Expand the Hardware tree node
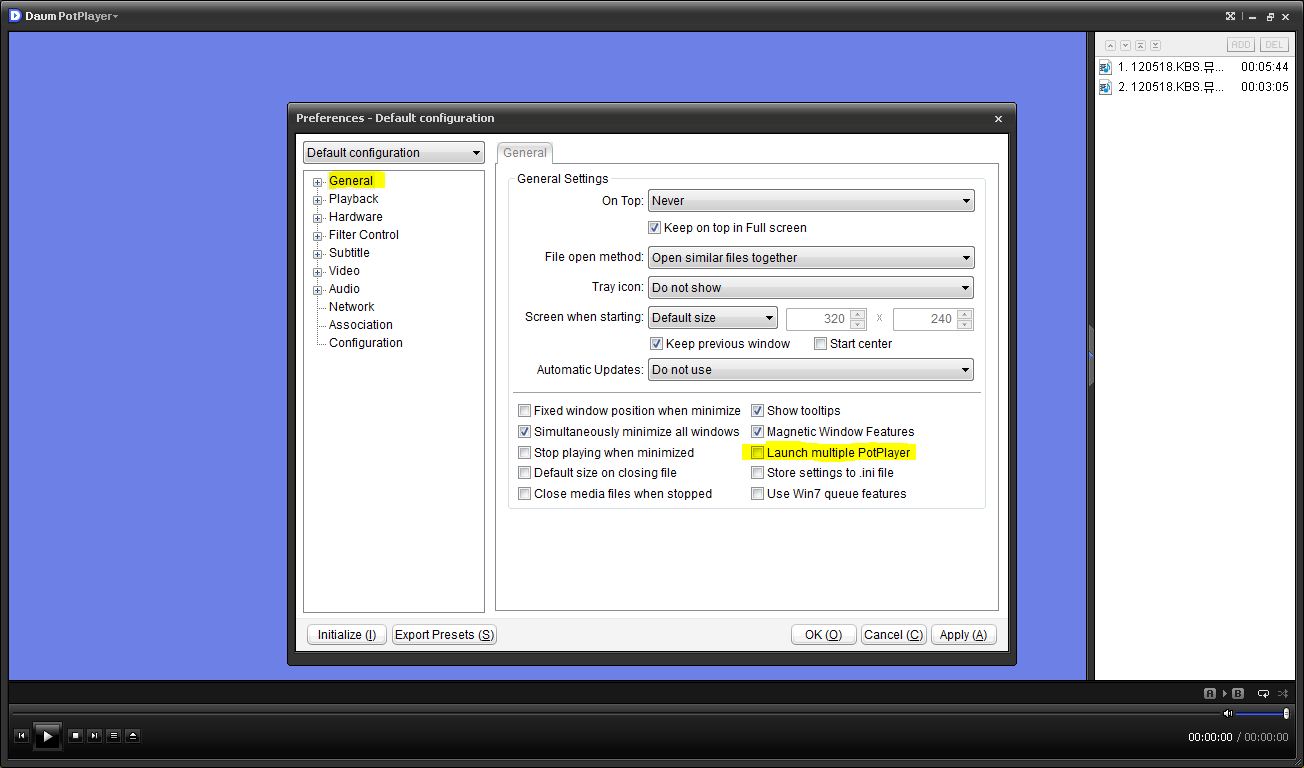1304x768 pixels. pyautogui.click(x=318, y=218)
